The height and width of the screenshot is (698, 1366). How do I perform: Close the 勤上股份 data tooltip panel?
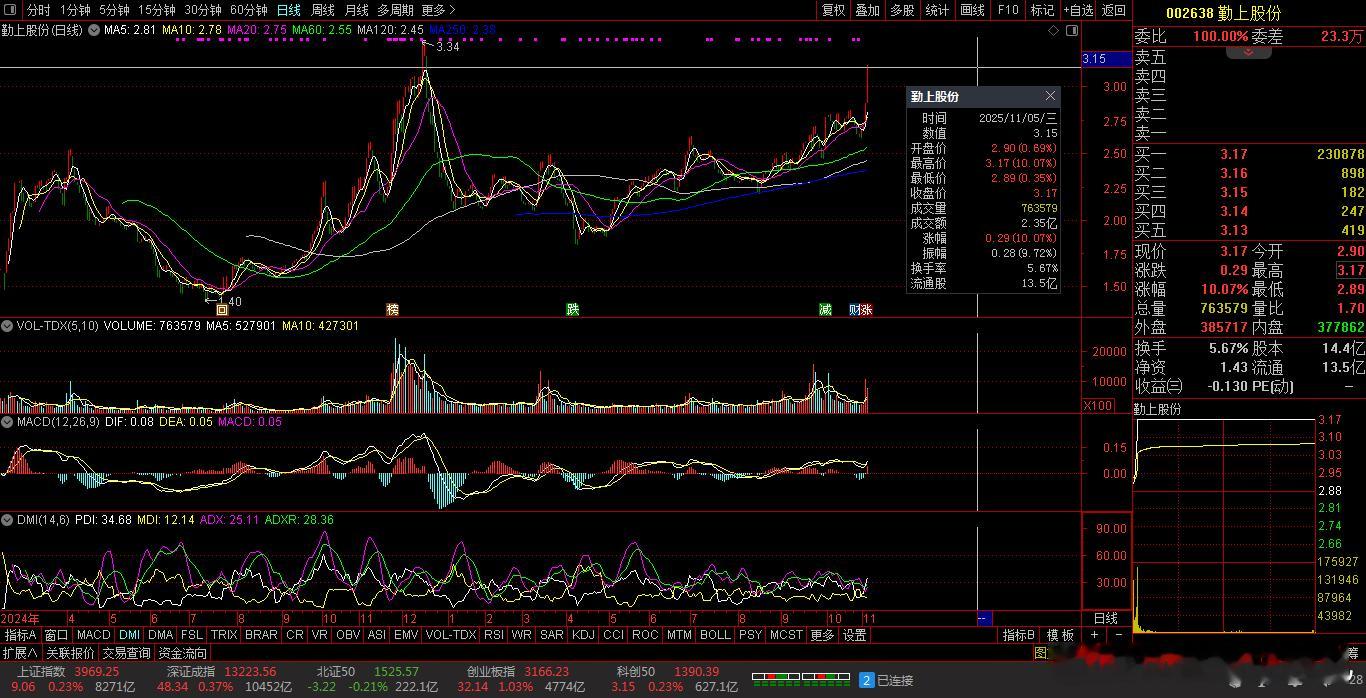pyautogui.click(x=1050, y=96)
